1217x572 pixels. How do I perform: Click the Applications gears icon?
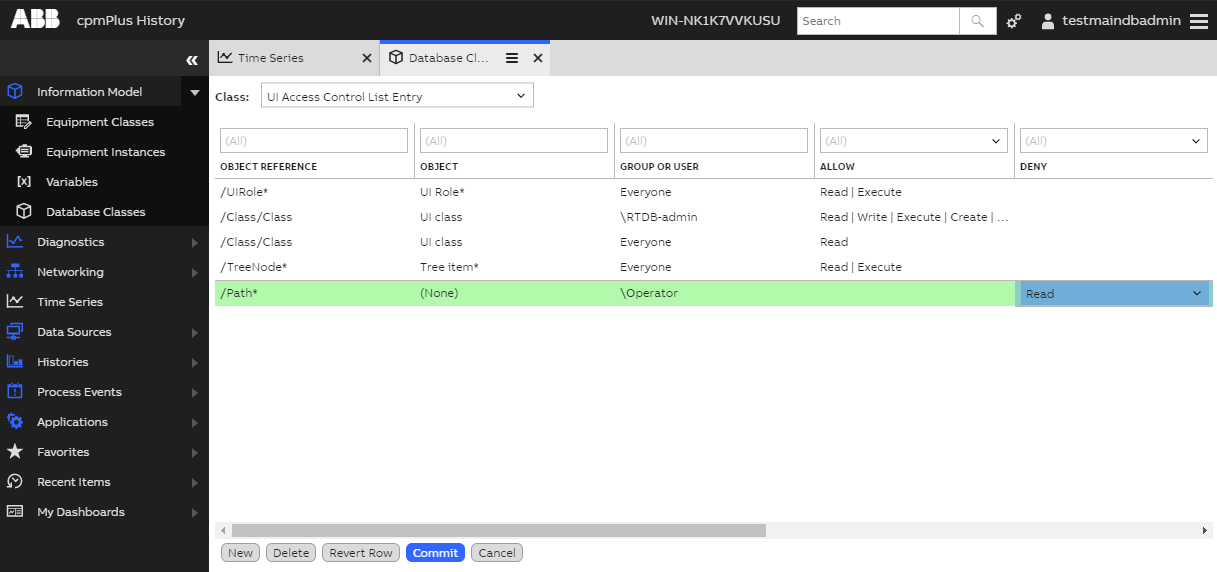15,421
